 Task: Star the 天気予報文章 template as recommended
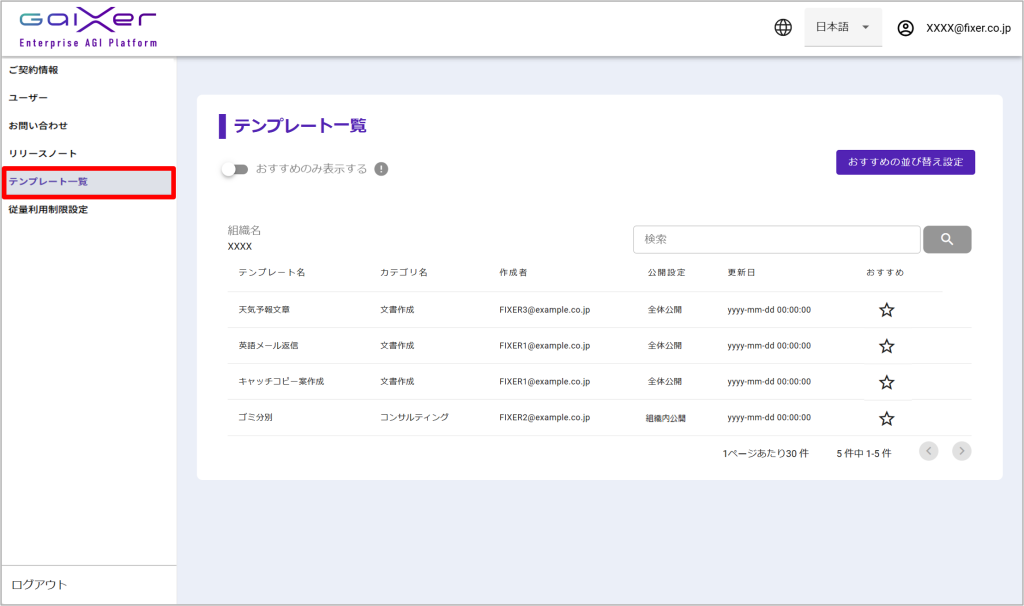coord(886,310)
